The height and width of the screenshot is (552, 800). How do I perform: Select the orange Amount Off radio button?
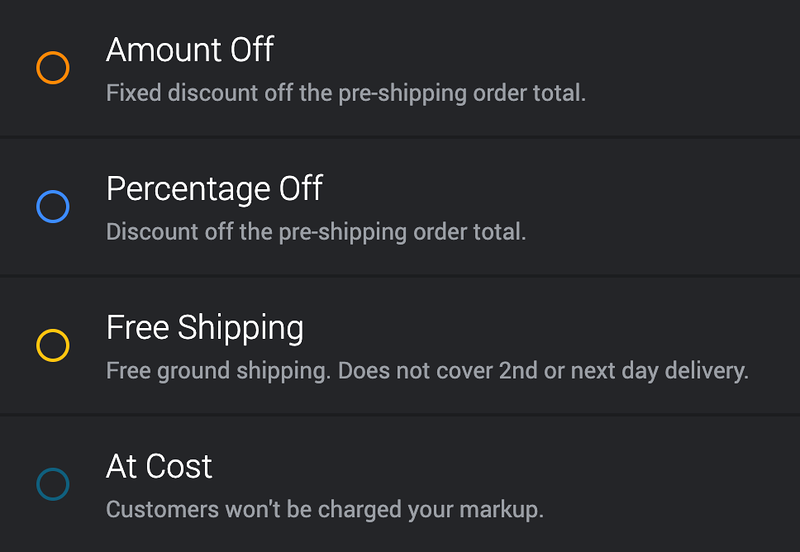pos(52,68)
